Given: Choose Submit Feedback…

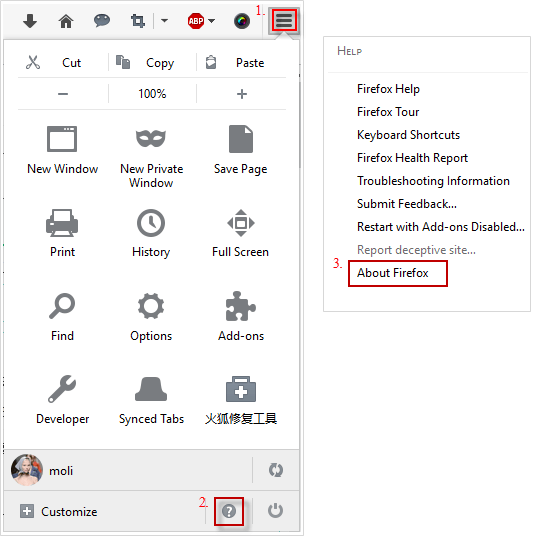Looking at the screenshot, I should pos(406,204).
